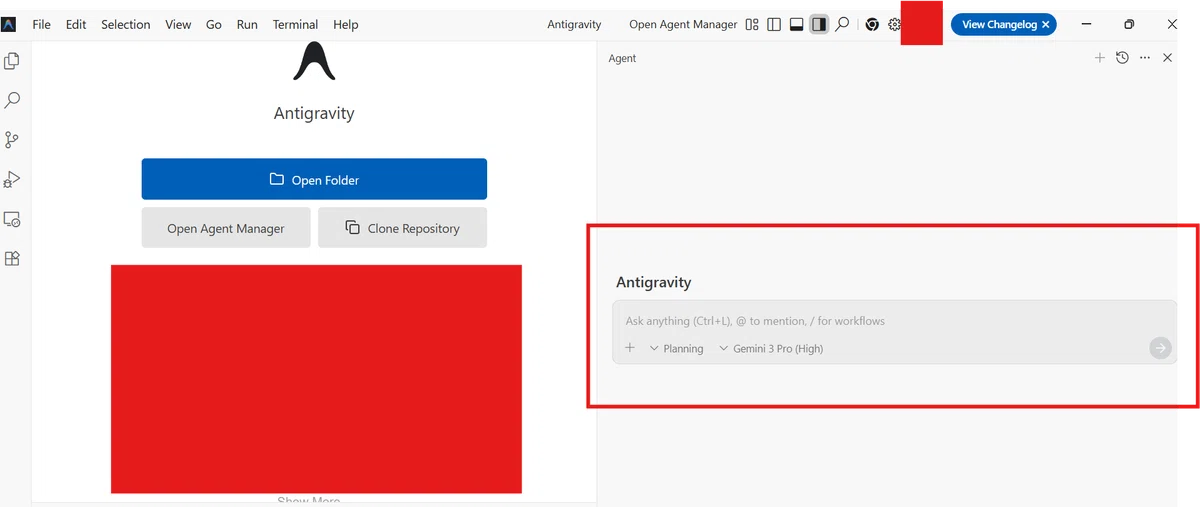Toggle the bottom panel
Screen dimensions: 1200x507
click(797, 24)
